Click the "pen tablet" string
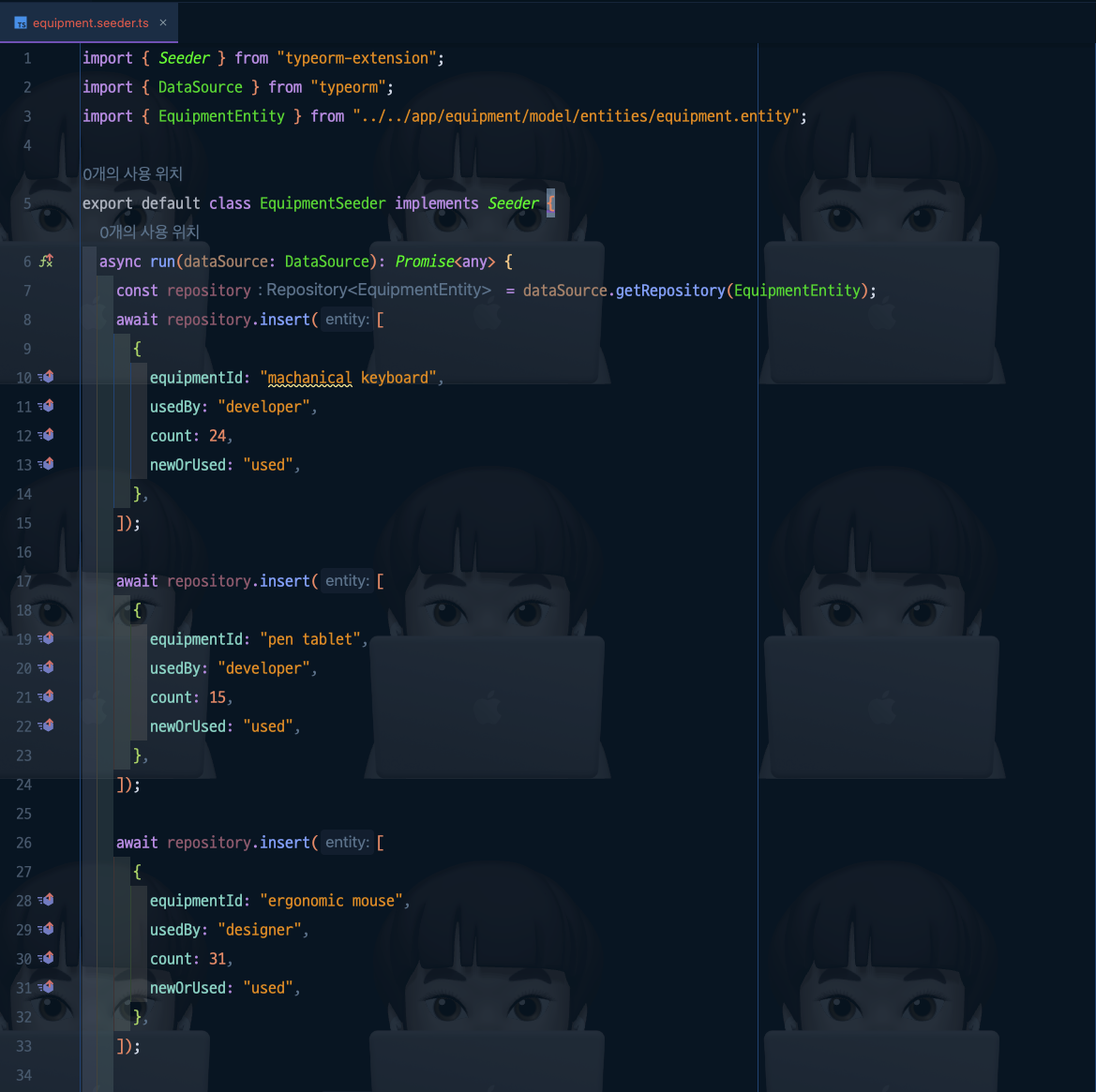The width and height of the screenshot is (1096, 1092). [309, 639]
